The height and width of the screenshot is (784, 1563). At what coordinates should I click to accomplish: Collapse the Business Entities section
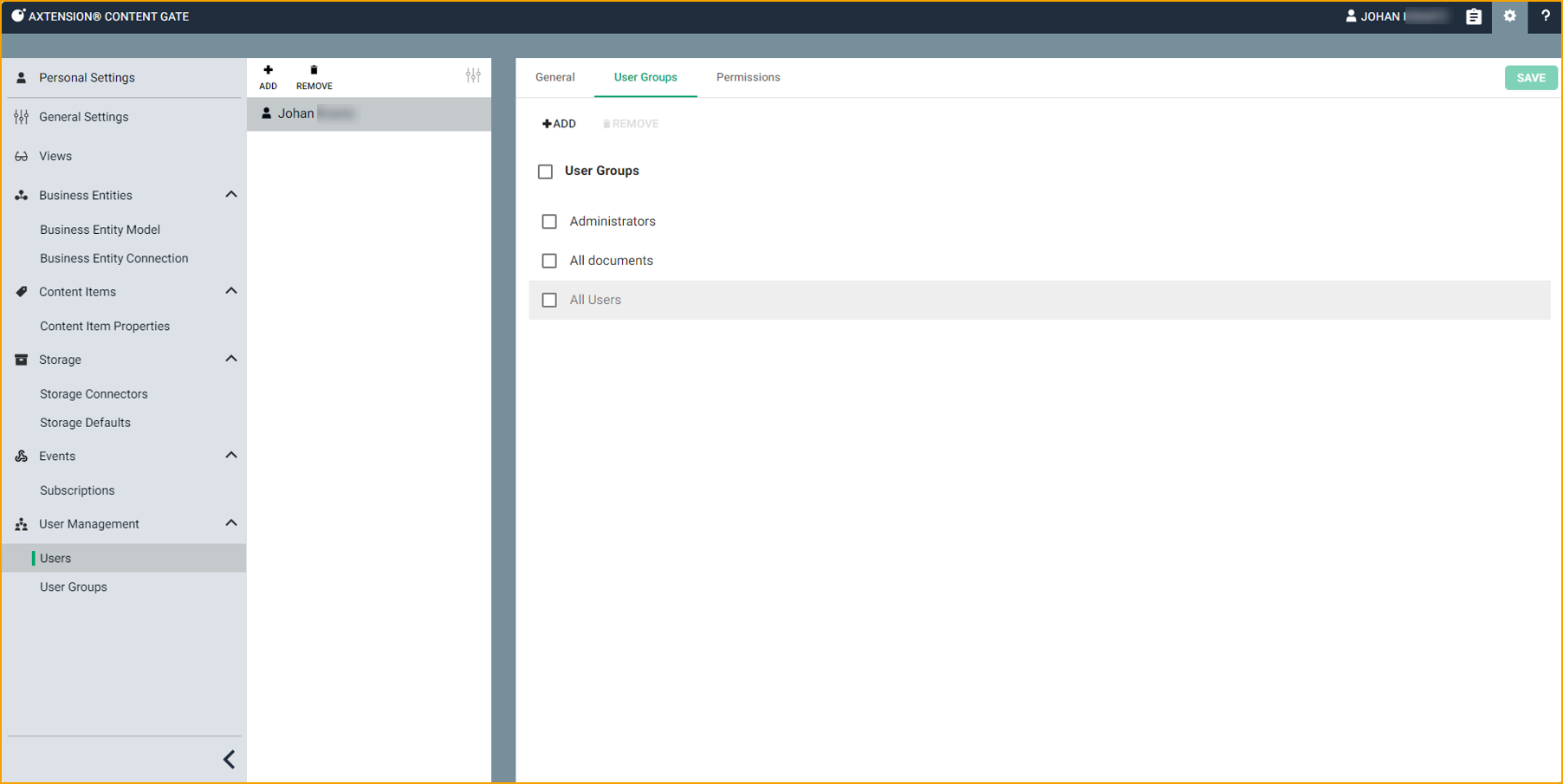(231, 194)
